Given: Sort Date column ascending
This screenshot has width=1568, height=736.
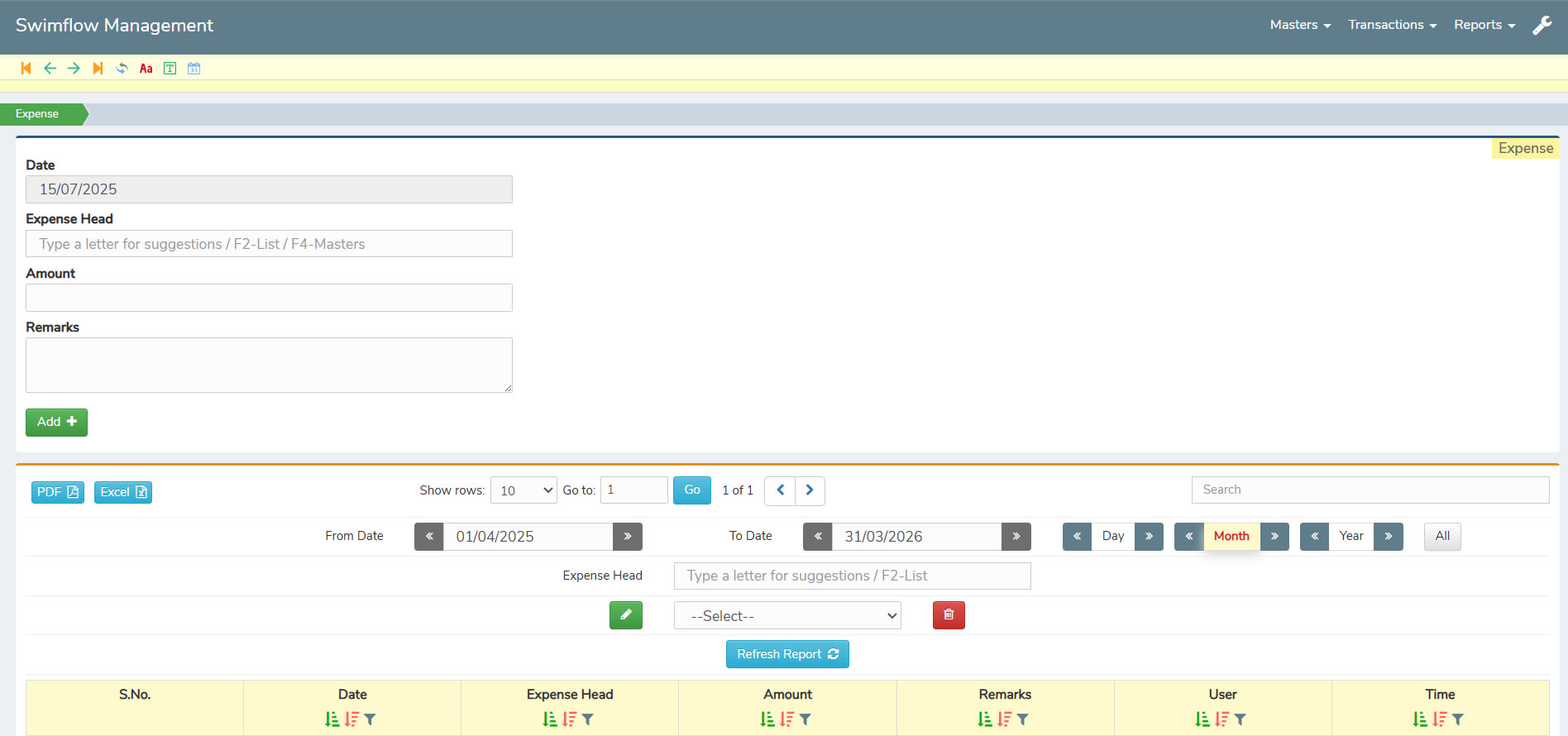Looking at the screenshot, I should tap(332, 719).
